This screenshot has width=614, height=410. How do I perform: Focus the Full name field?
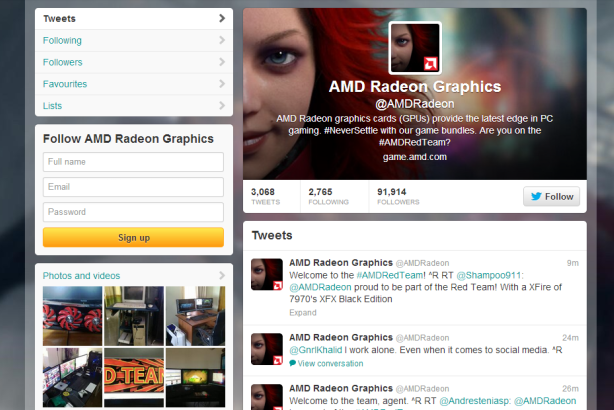point(133,162)
